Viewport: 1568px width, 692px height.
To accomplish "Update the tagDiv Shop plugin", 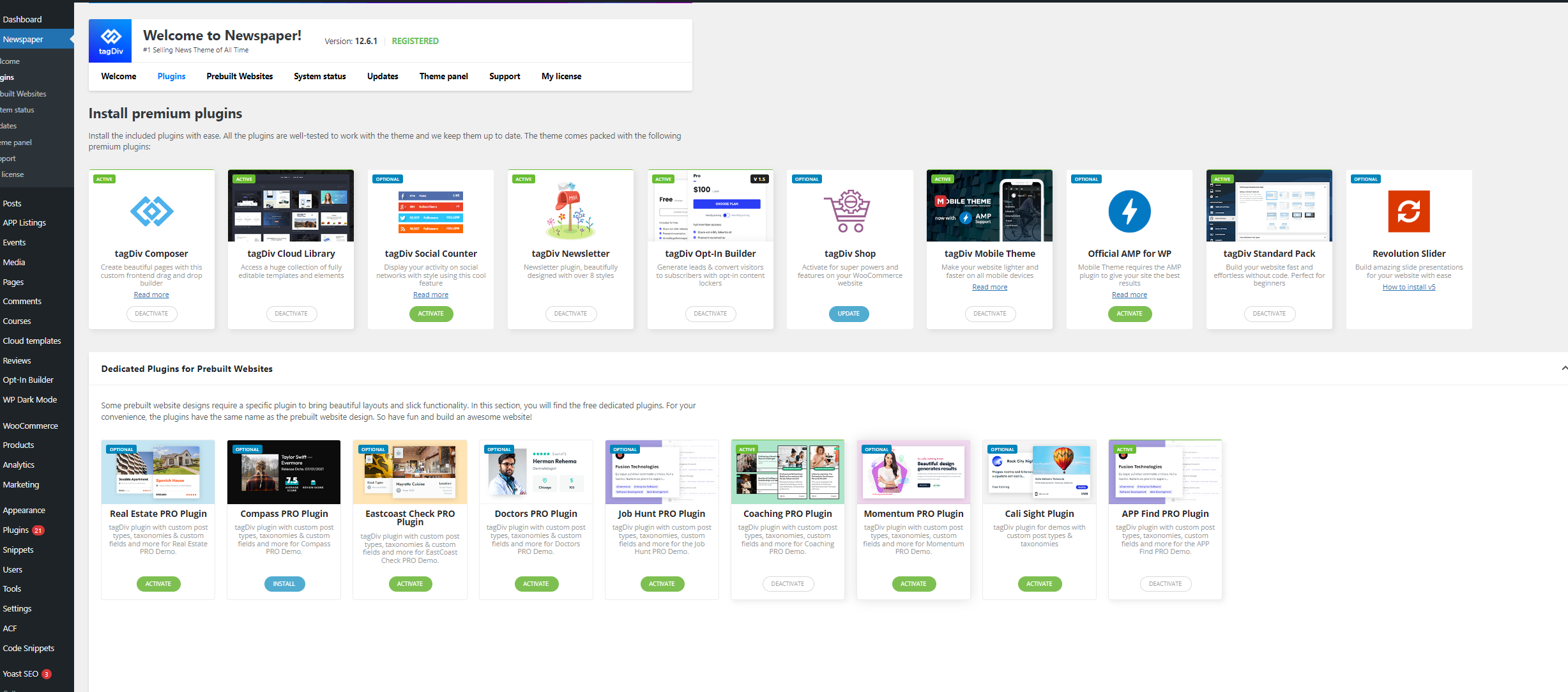I will pos(849,314).
